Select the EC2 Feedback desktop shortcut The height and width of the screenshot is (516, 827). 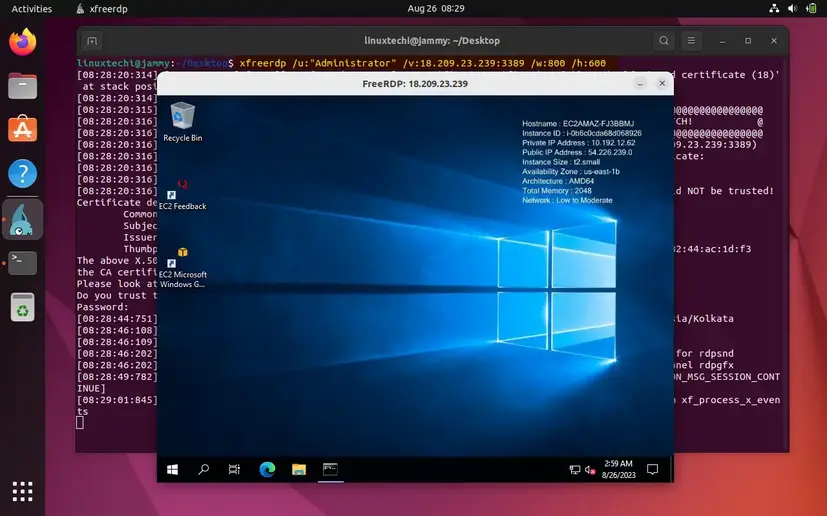[183, 192]
